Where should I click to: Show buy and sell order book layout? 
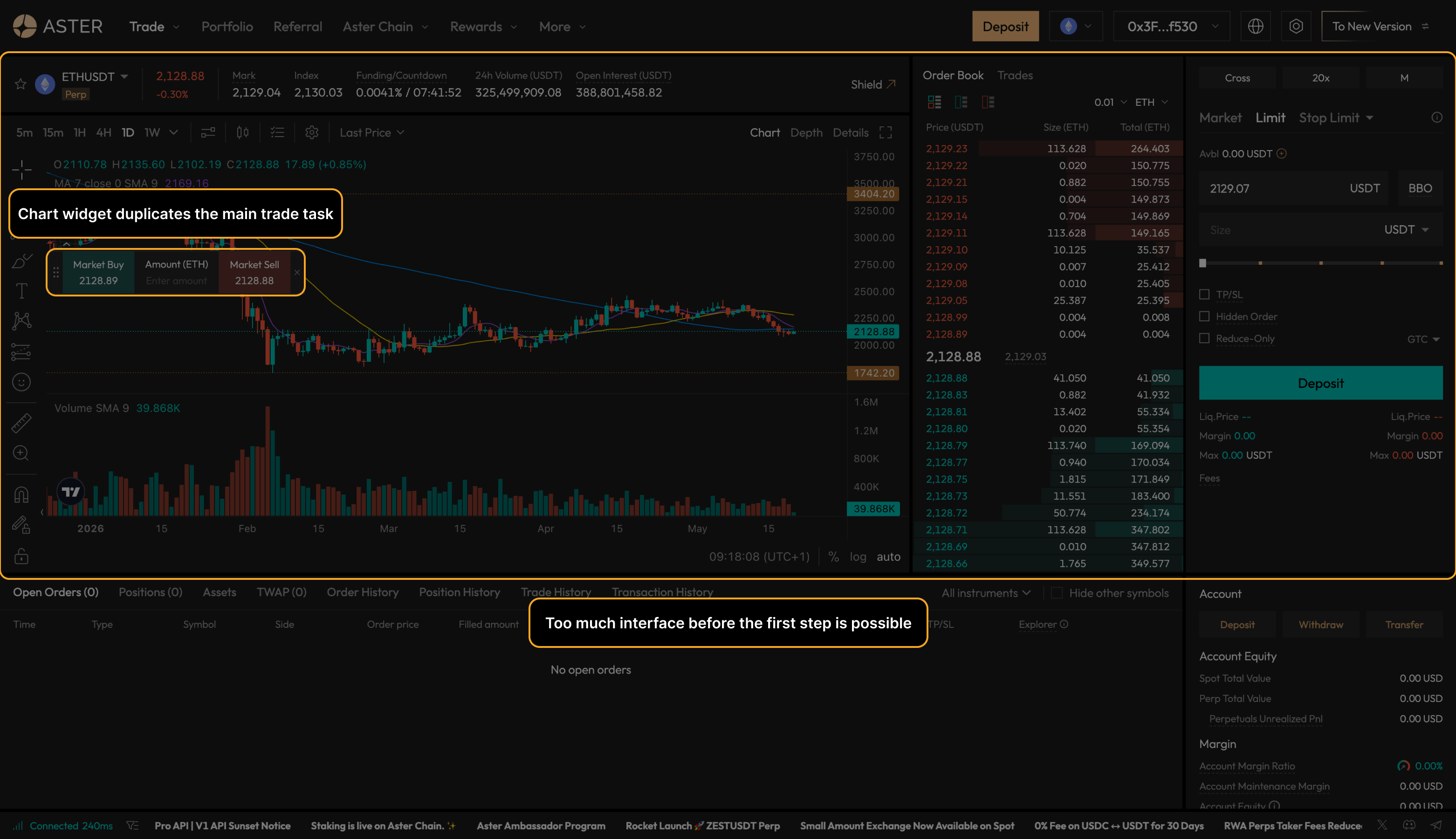pyautogui.click(x=934, y=102)
